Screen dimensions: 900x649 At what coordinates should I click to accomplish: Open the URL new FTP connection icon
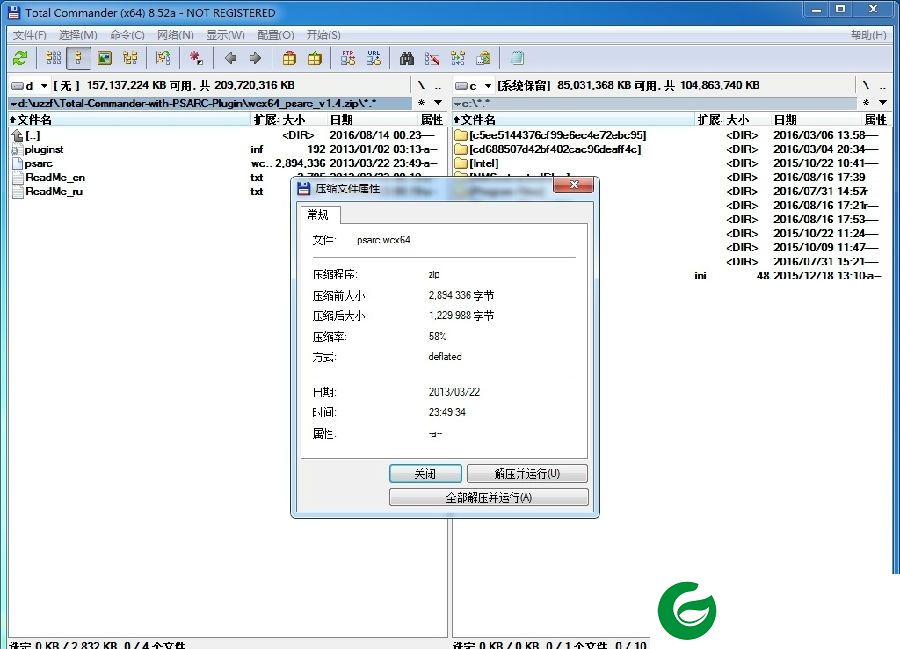(x=374, y=58)
